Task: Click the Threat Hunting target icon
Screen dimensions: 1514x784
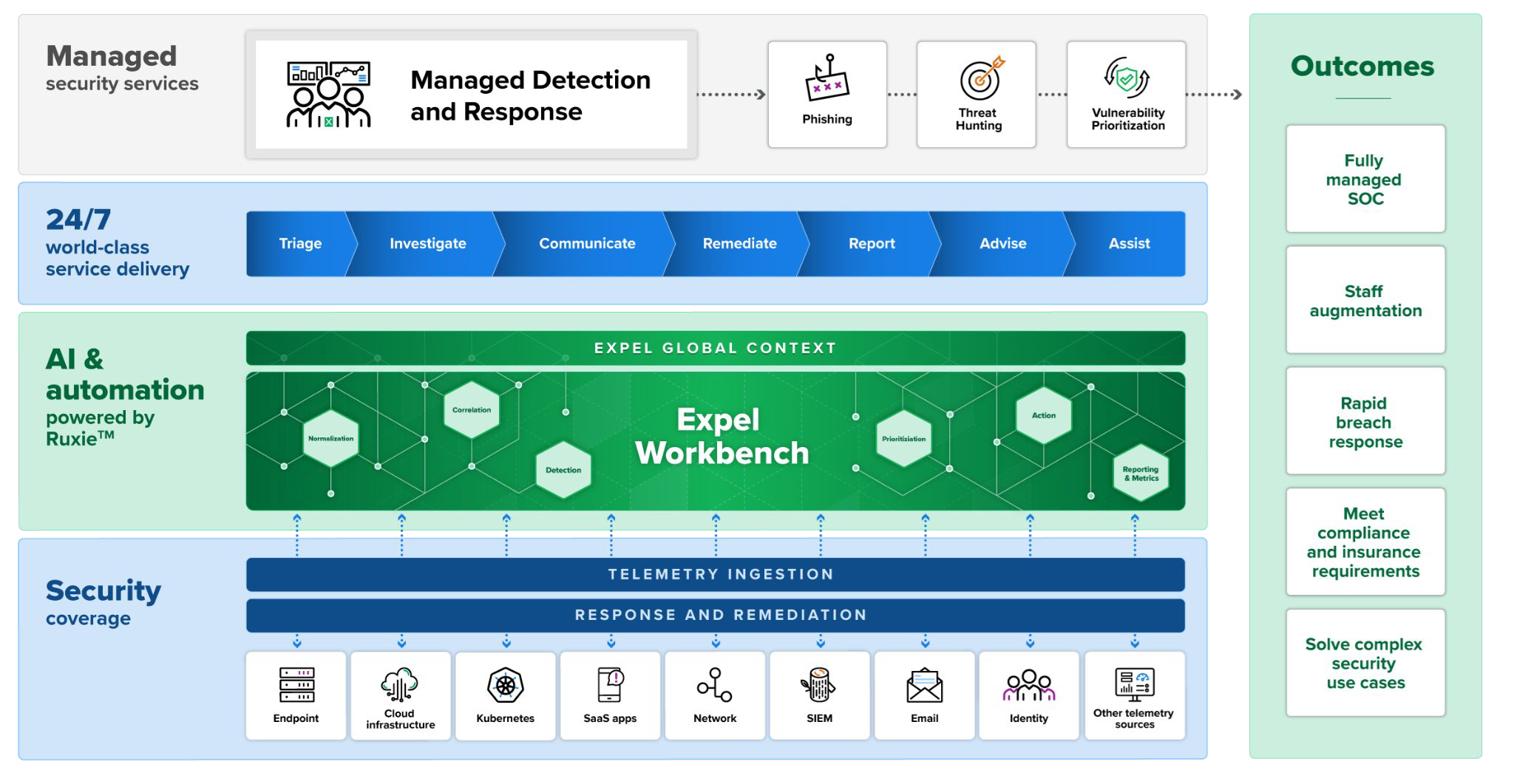Action: tap(982, 78)
